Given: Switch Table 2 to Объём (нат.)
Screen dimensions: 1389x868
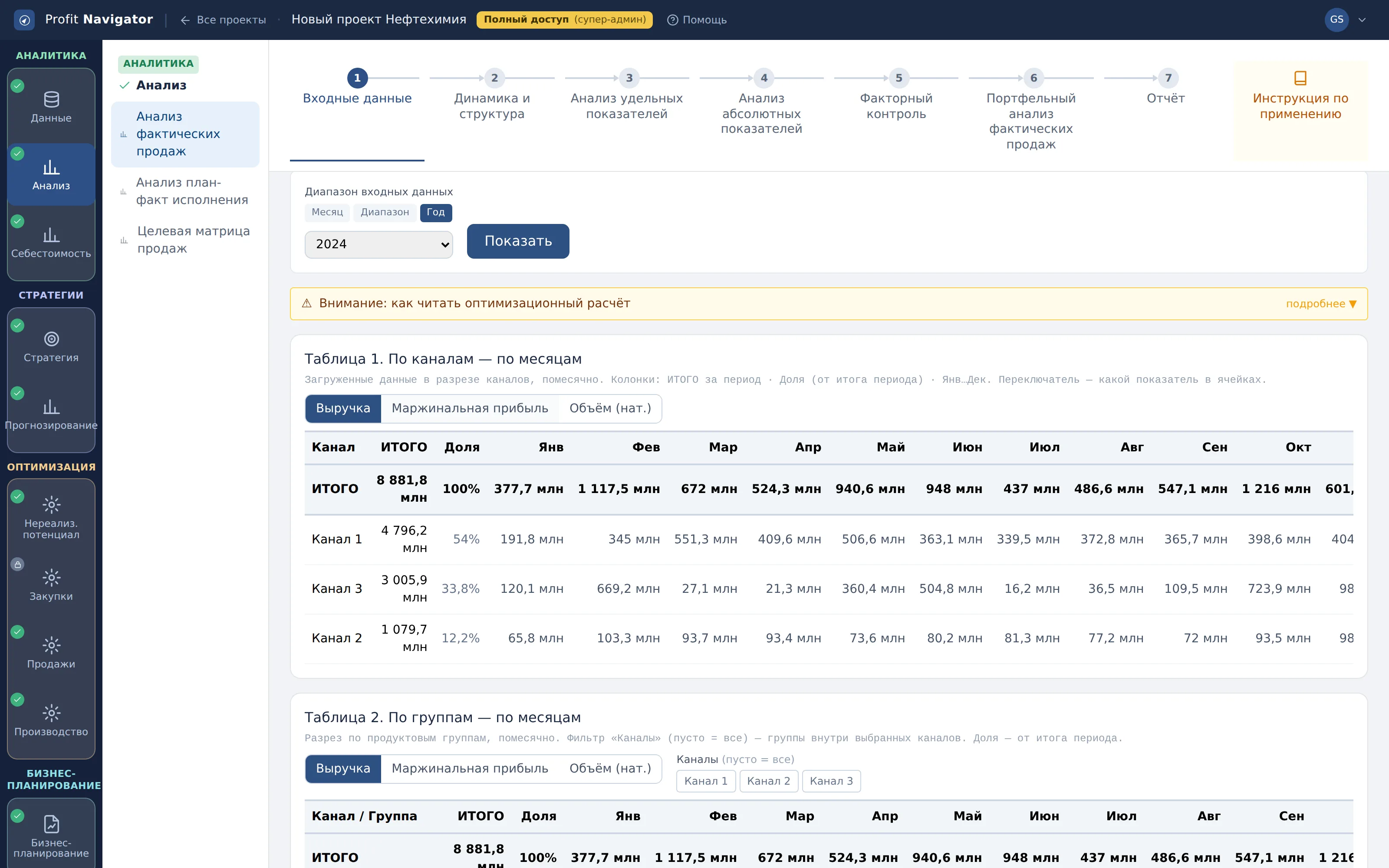Looking at the screenshot, I should [x=610, y=768].
